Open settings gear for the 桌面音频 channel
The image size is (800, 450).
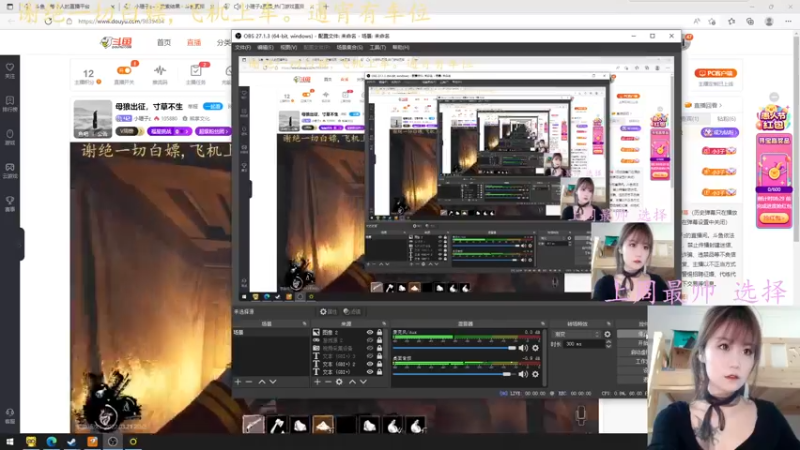pyautogui.click(x=535, y=374)
